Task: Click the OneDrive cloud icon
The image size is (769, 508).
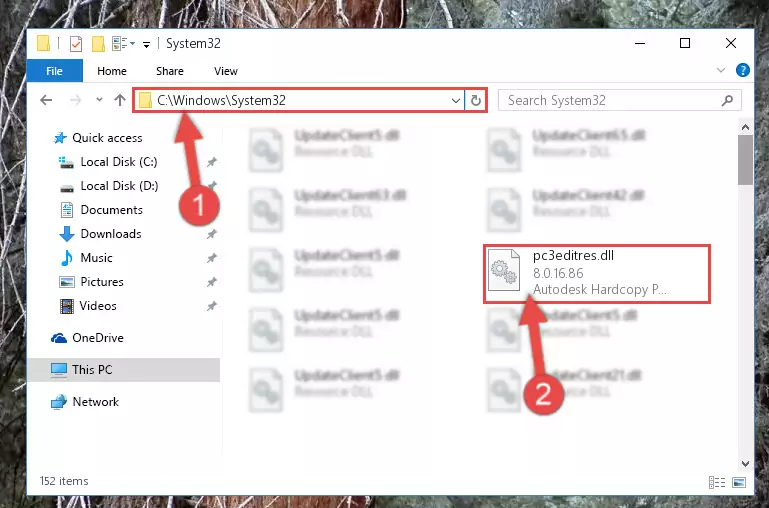Action: click(59, 338)
